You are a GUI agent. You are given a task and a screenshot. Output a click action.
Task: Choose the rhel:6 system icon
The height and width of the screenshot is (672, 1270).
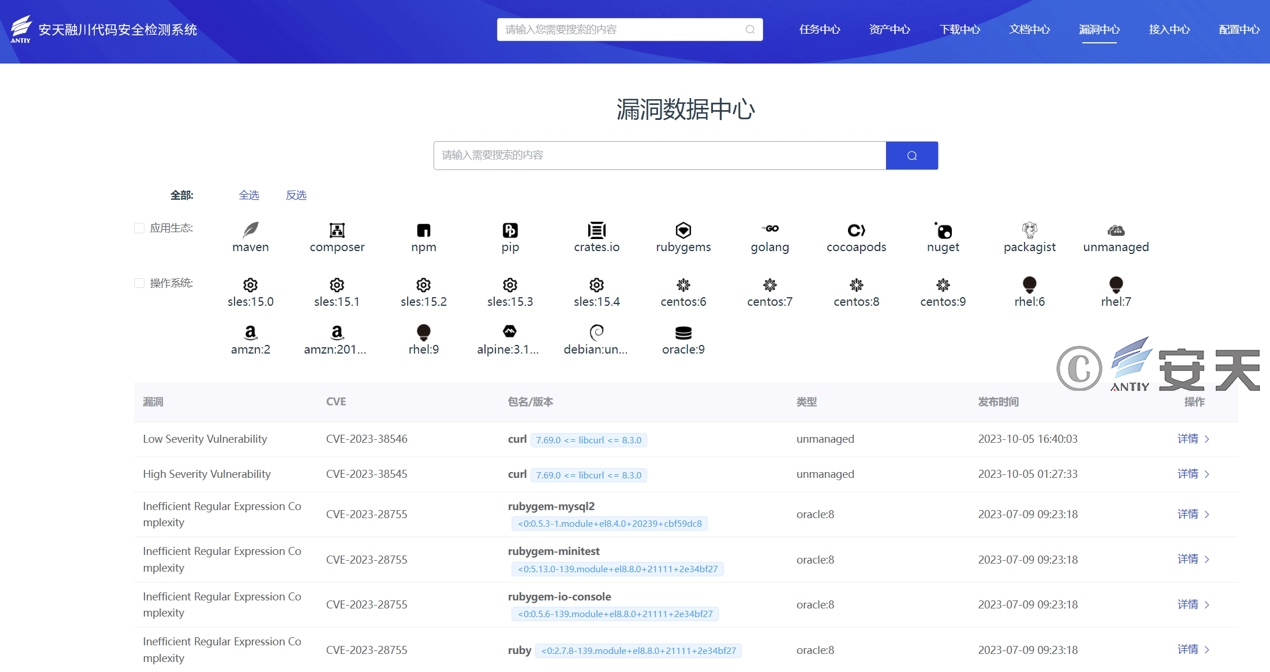click(1029, 285)
